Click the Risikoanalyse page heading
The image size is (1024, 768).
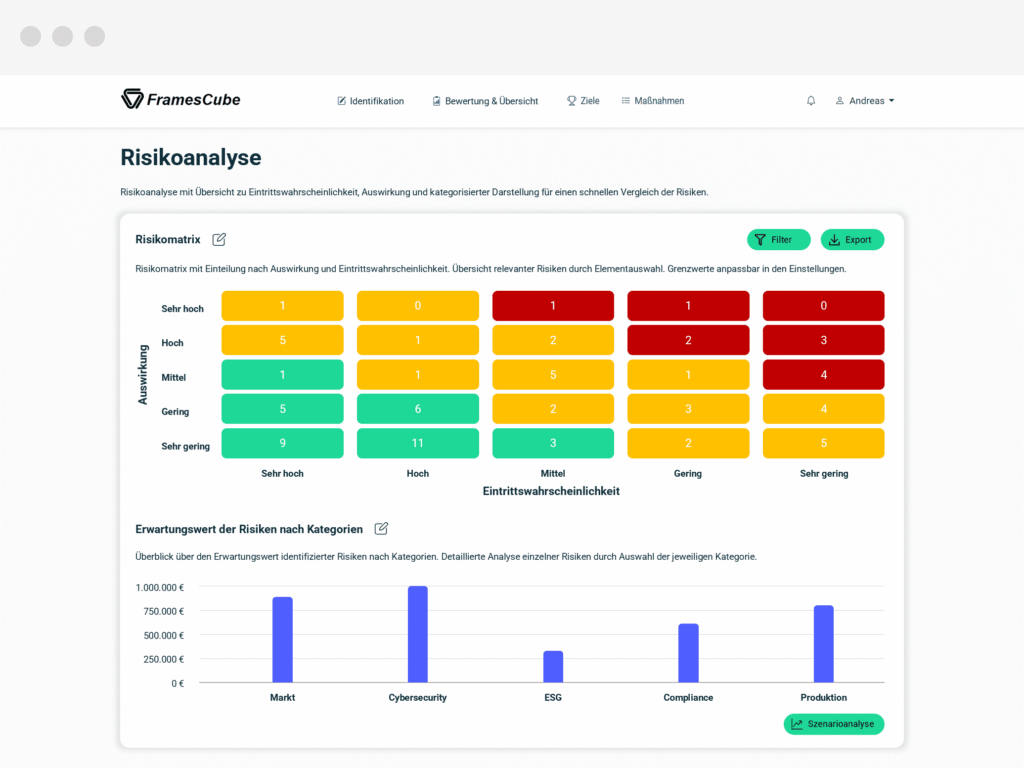pyautogui.click(x=191, y=158)
